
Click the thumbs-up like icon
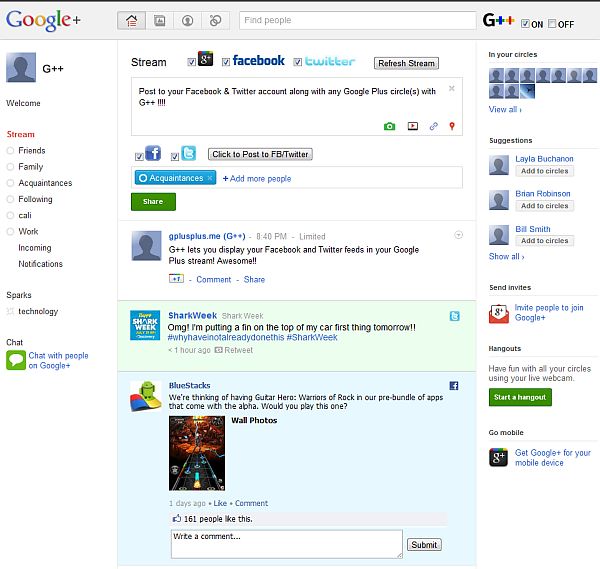pos(177,518)
